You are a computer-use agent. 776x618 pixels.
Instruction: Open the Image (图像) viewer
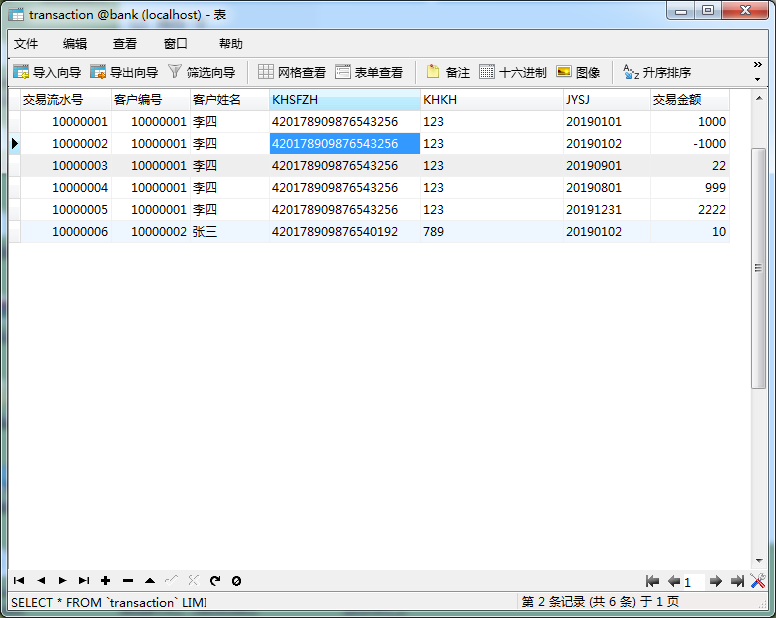pyautogui.click(x=578, y=72)
